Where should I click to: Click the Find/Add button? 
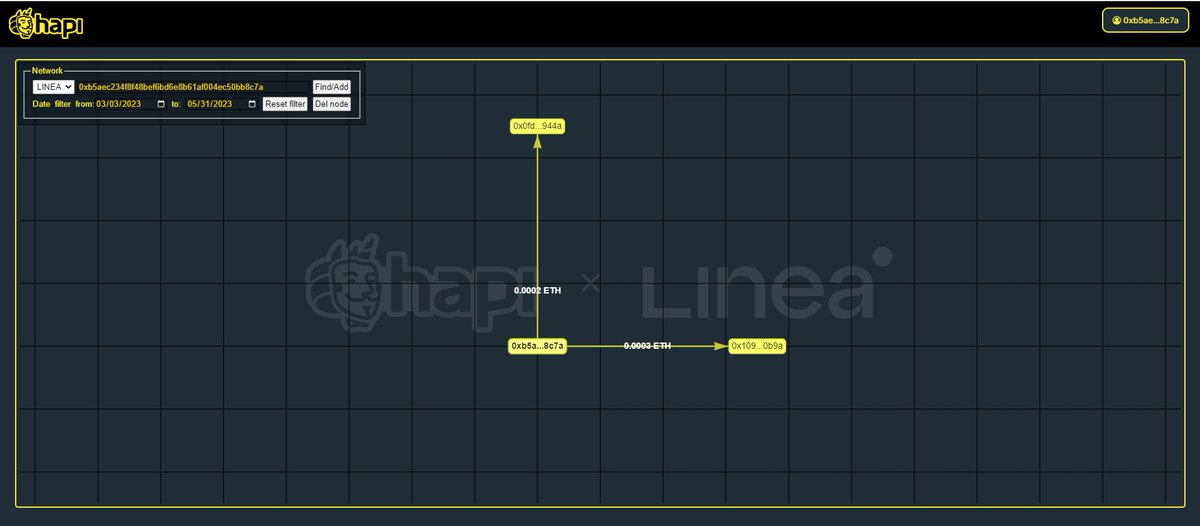pyautogui.click(x=331, y=87)
